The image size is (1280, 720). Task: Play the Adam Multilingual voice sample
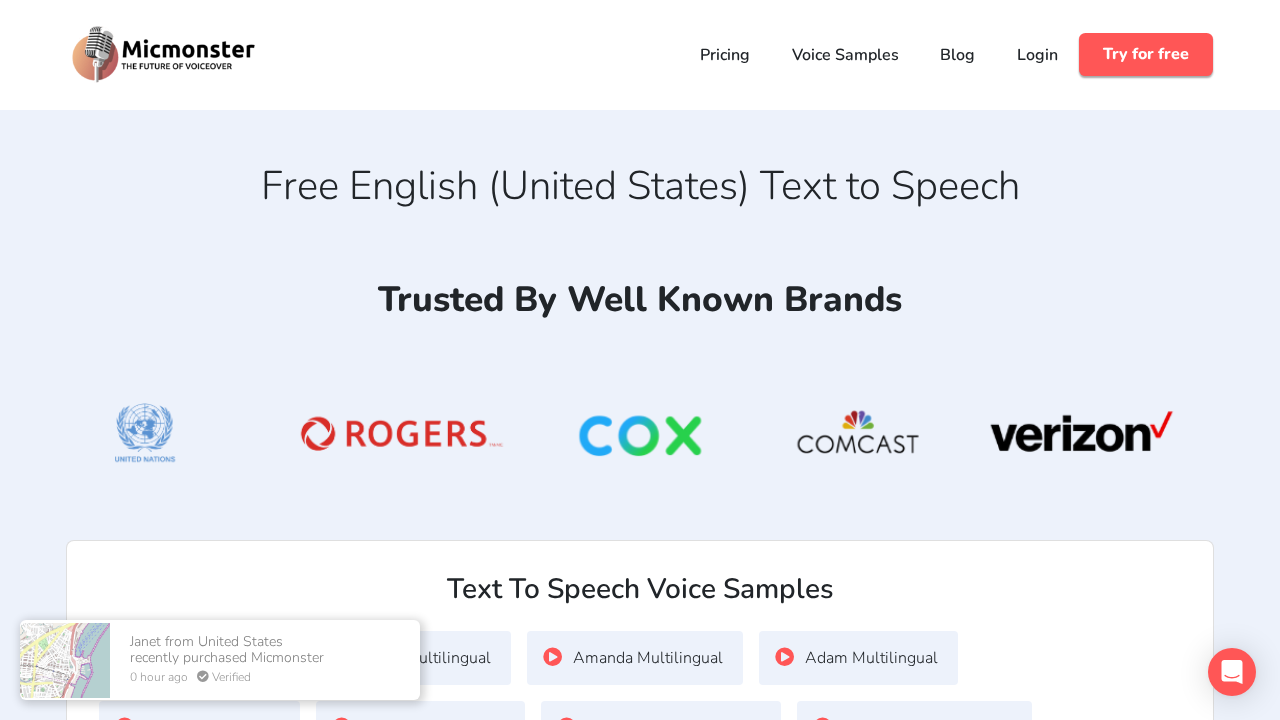pos(785,657)
